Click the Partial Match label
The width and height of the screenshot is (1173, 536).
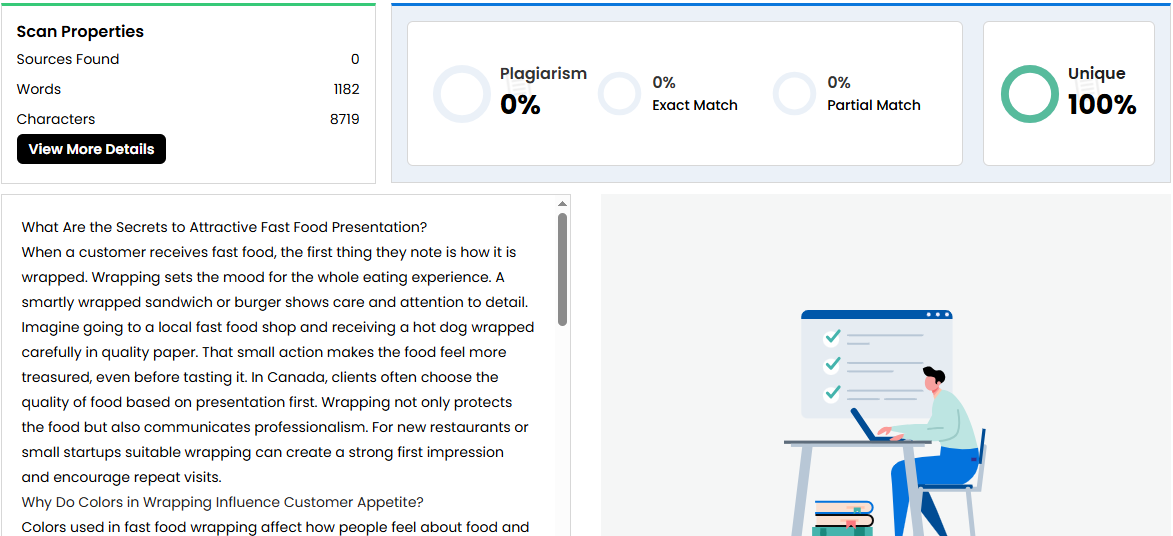(x=873, y=105)
